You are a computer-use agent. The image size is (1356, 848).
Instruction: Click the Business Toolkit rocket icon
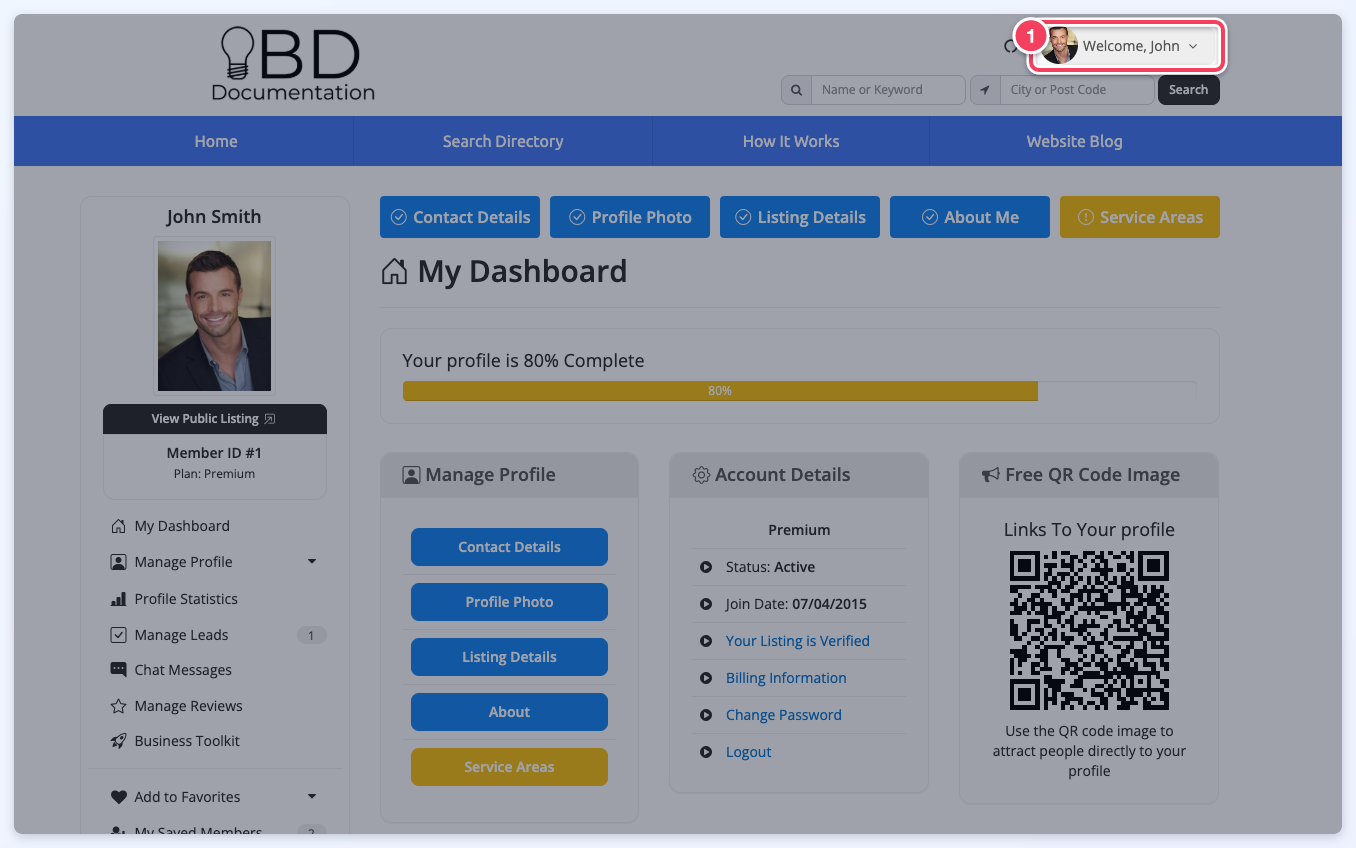118,741
